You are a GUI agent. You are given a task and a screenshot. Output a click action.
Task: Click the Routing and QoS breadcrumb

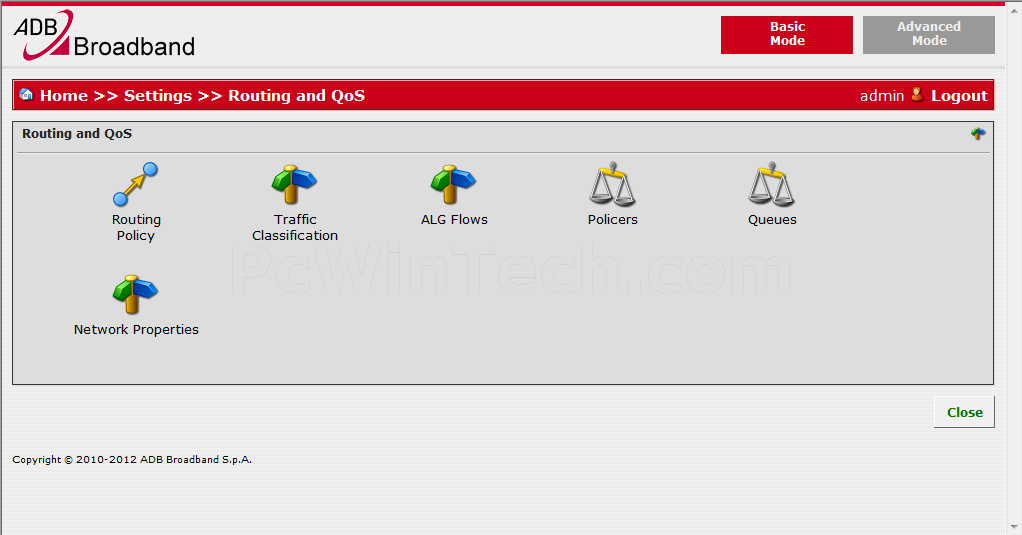296,96
